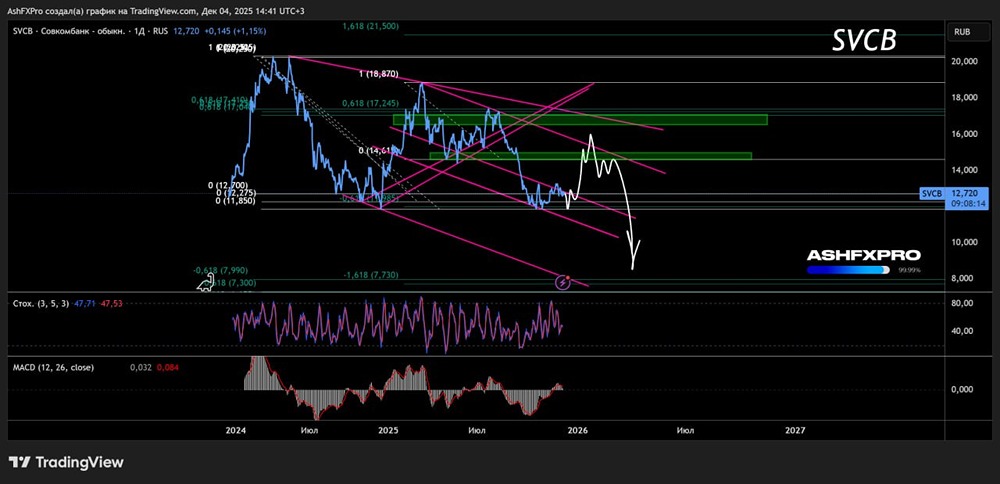
Task: Click the 2025 time axis label
Action: (388, 430)
